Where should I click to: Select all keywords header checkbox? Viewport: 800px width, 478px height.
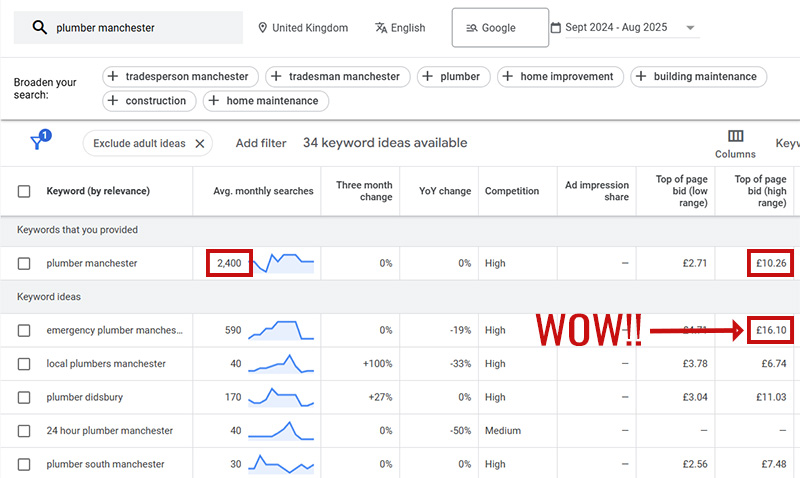pos(24,191)
